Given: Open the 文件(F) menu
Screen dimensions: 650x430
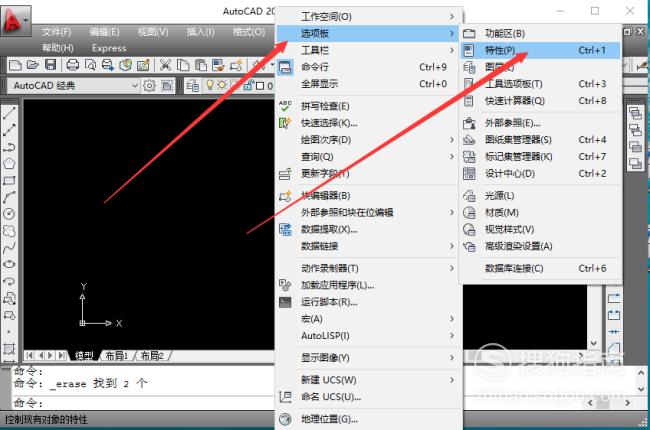Looking at the screenshot, I should click(56, 32).
